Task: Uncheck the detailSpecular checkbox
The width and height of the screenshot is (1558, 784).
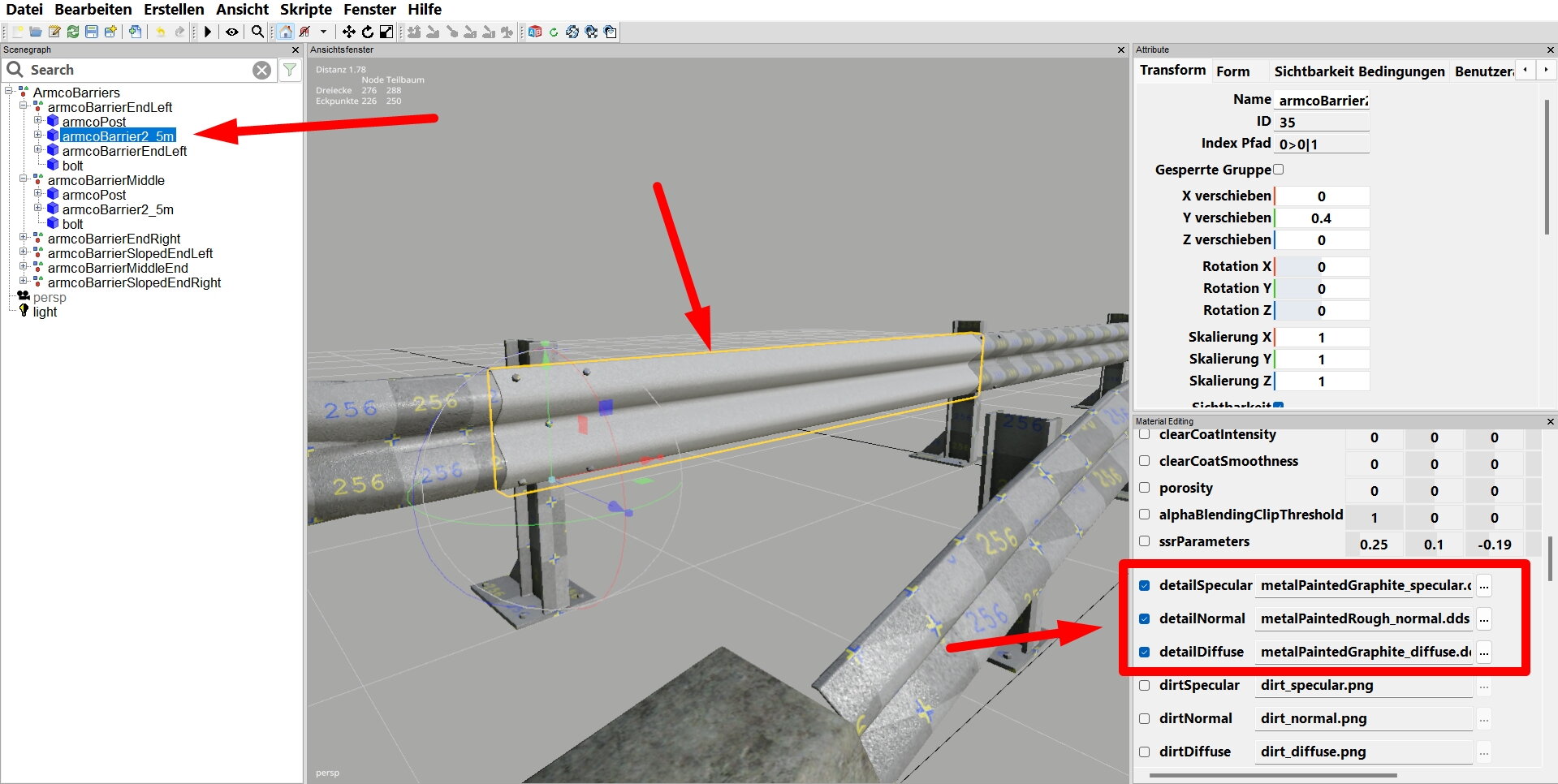Action: [1144, 585]
